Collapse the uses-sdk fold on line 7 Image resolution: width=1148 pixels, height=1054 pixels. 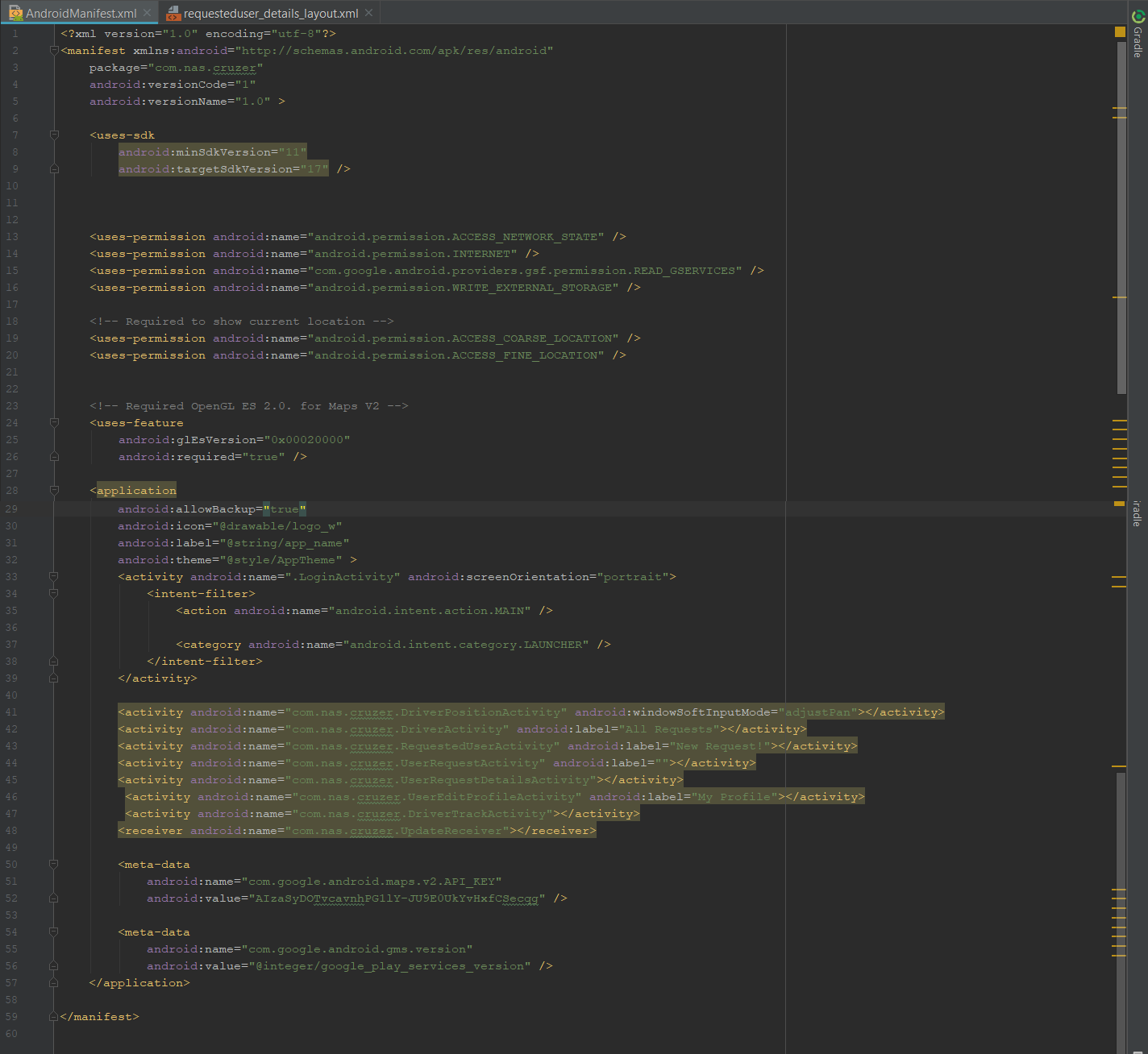click(54, 135)
